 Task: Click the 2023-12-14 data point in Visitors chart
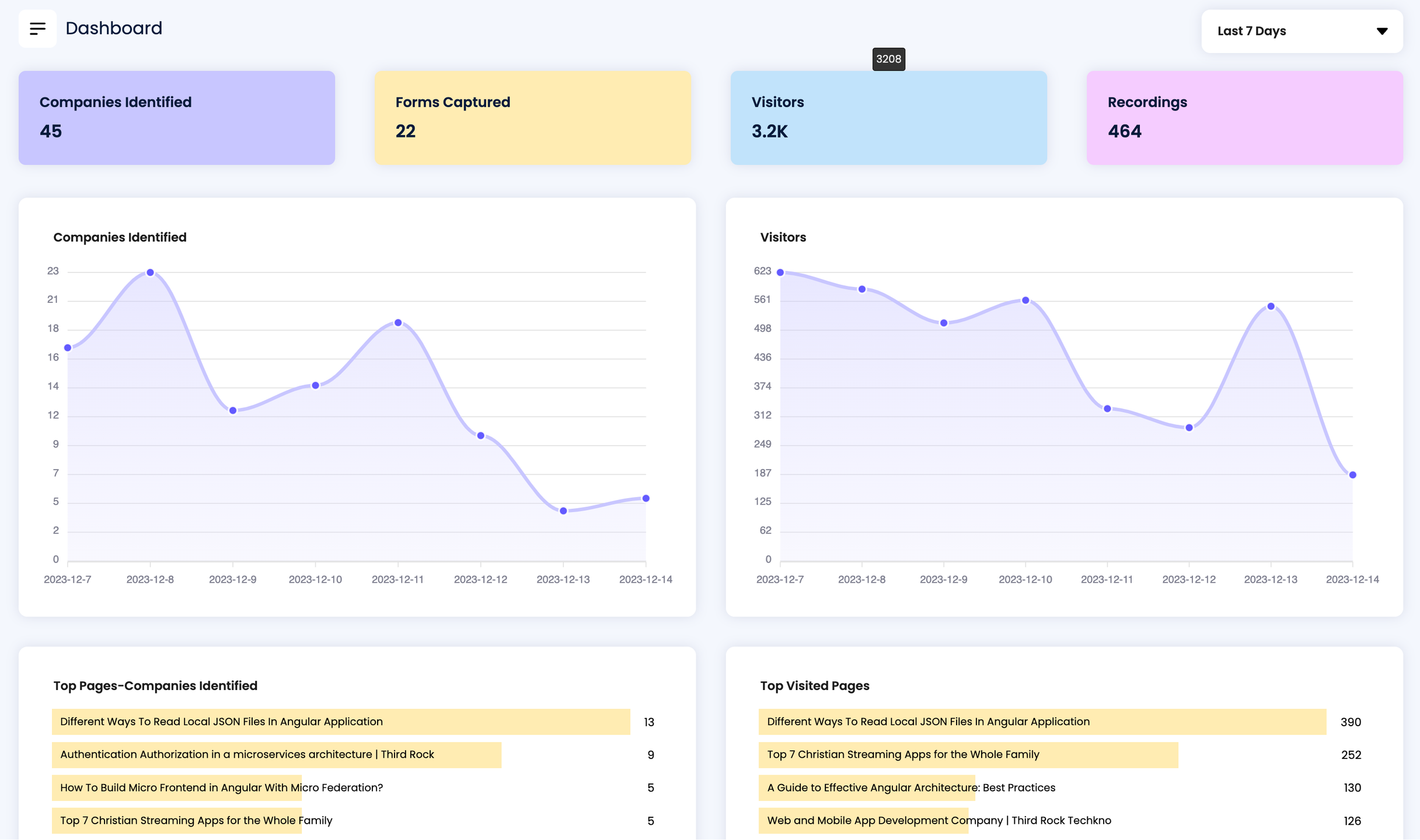pos(1352,475)
